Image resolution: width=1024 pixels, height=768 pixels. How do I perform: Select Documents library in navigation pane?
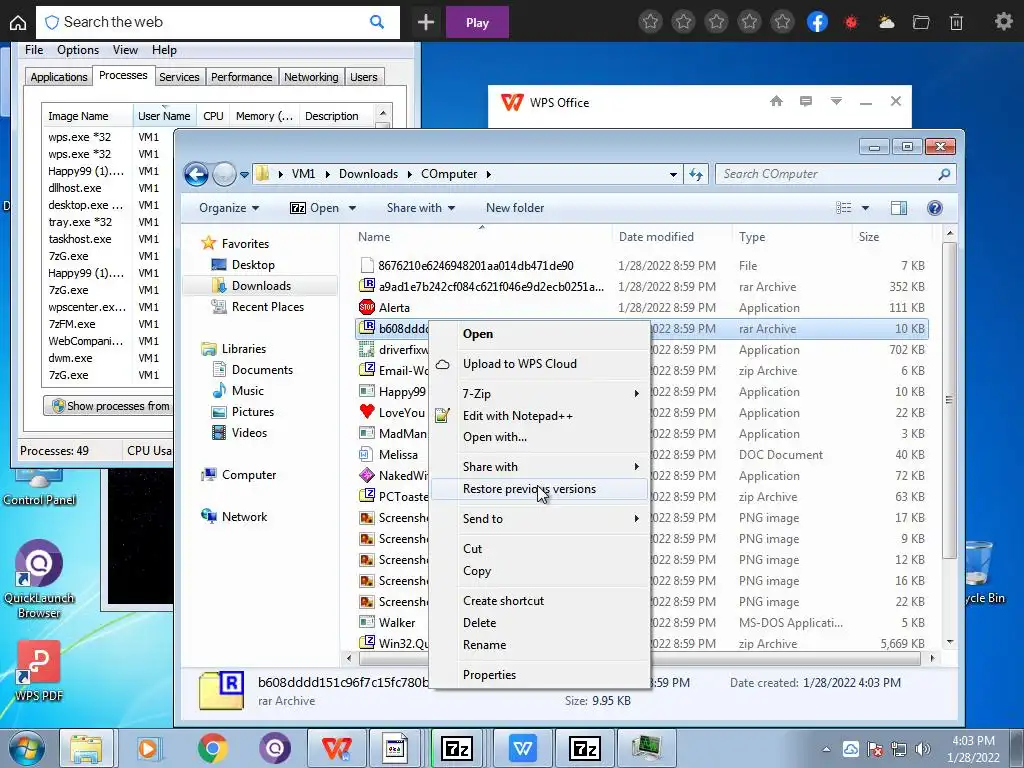click(x=262, y=370)
